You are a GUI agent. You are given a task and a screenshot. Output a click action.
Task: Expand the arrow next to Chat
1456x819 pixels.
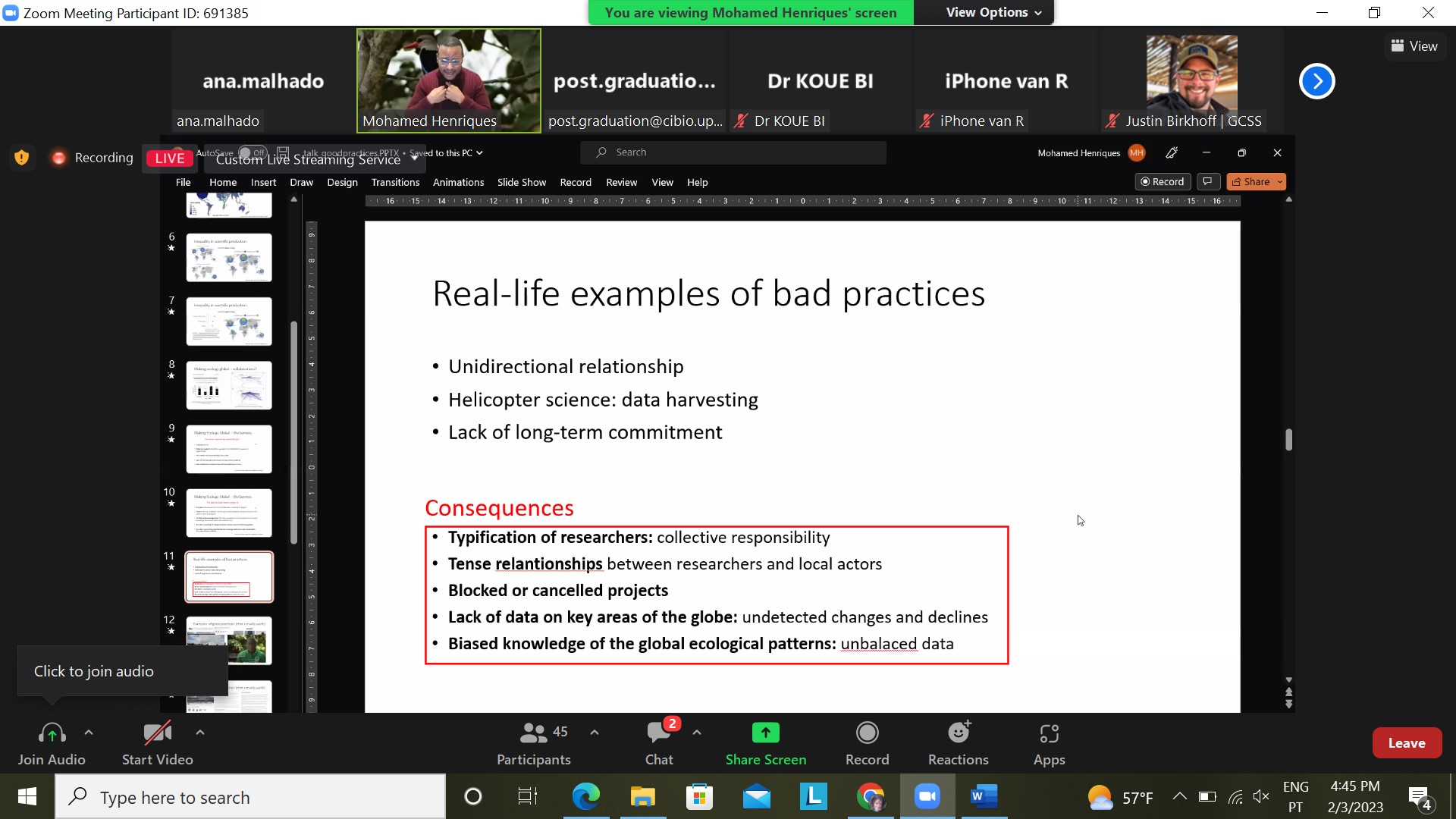(x=697, y=733)
